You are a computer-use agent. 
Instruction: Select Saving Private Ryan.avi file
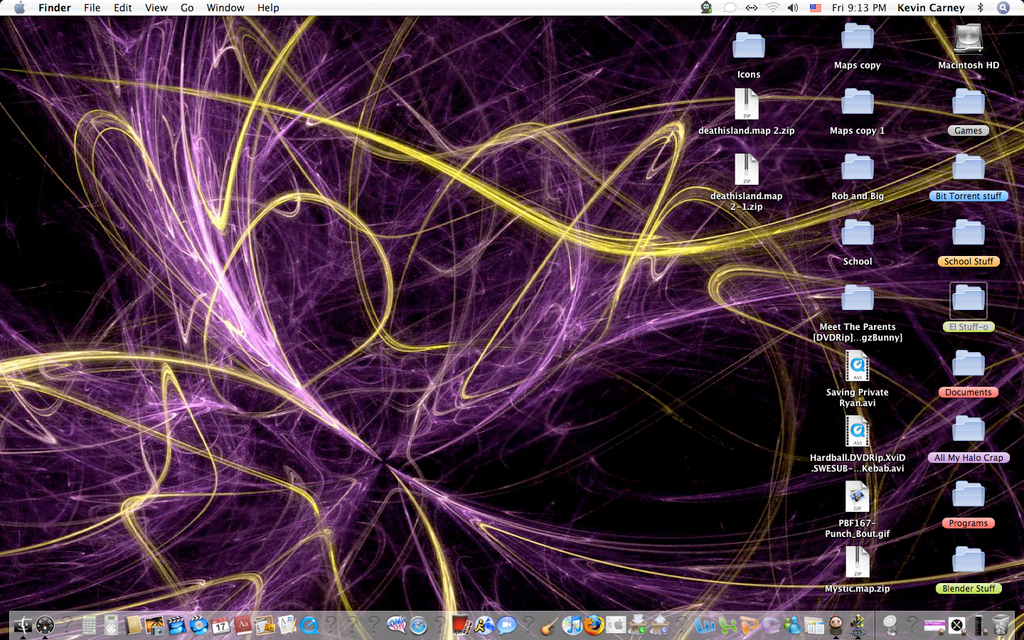[x=857, y=366]
